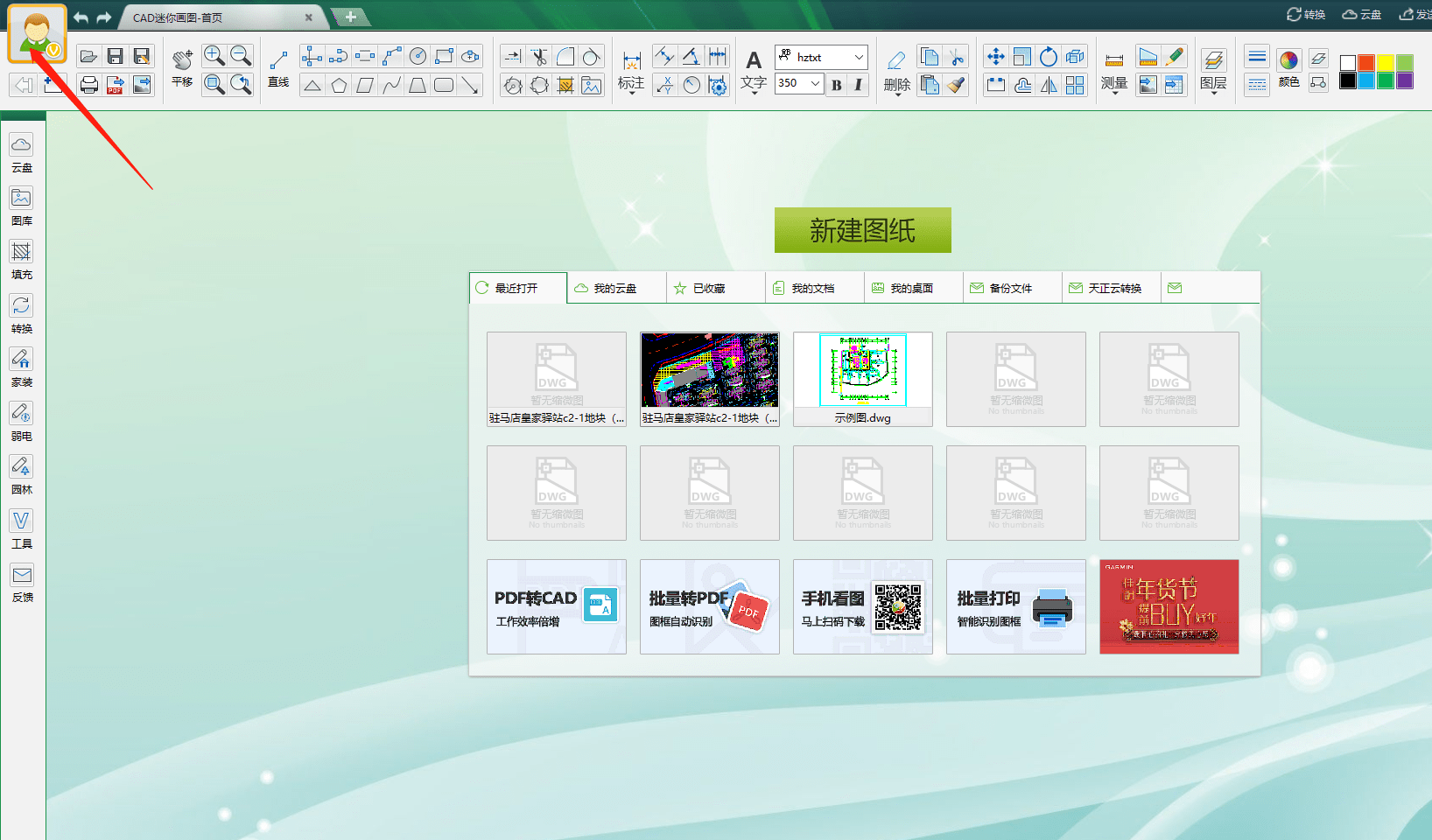Select the yellow color swatch
Image resolution: width=1432 pixels, height=840 pixels.
(1386, 62)
